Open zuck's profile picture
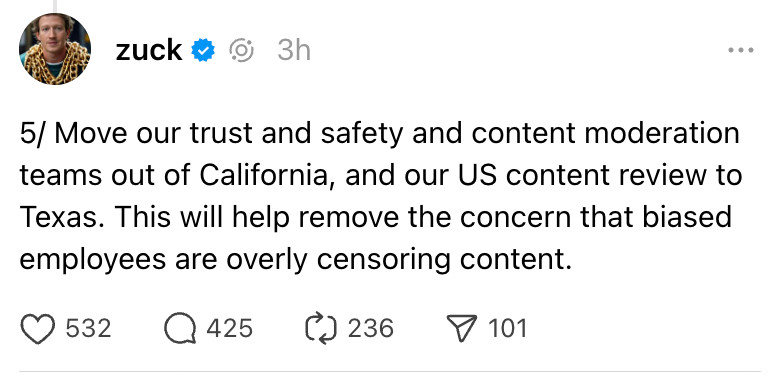 55,49
